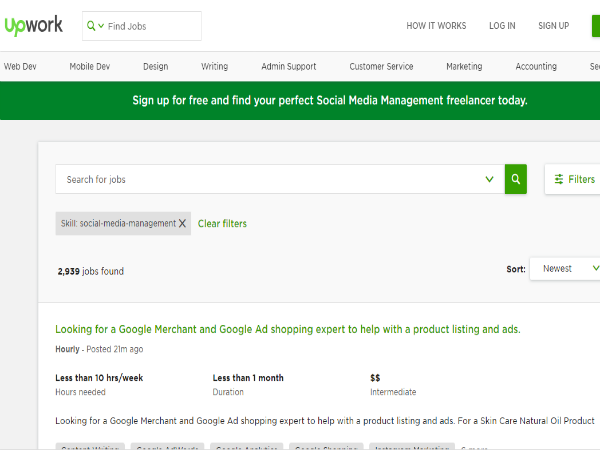600x450 pixels.
Task: Open the How It Works page
Action: tap(435, 26)
